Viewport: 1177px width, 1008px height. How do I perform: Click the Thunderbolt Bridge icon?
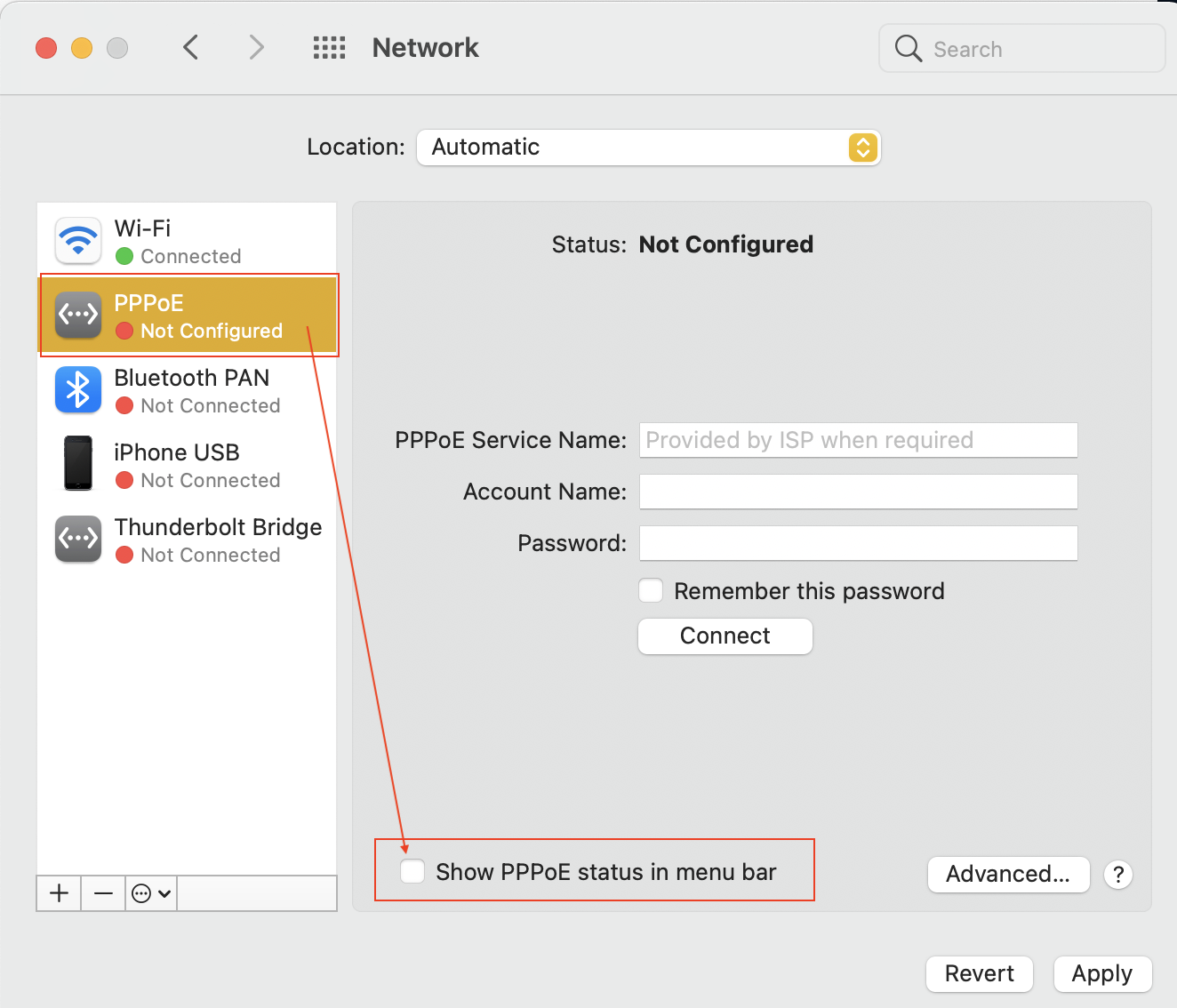78,540
